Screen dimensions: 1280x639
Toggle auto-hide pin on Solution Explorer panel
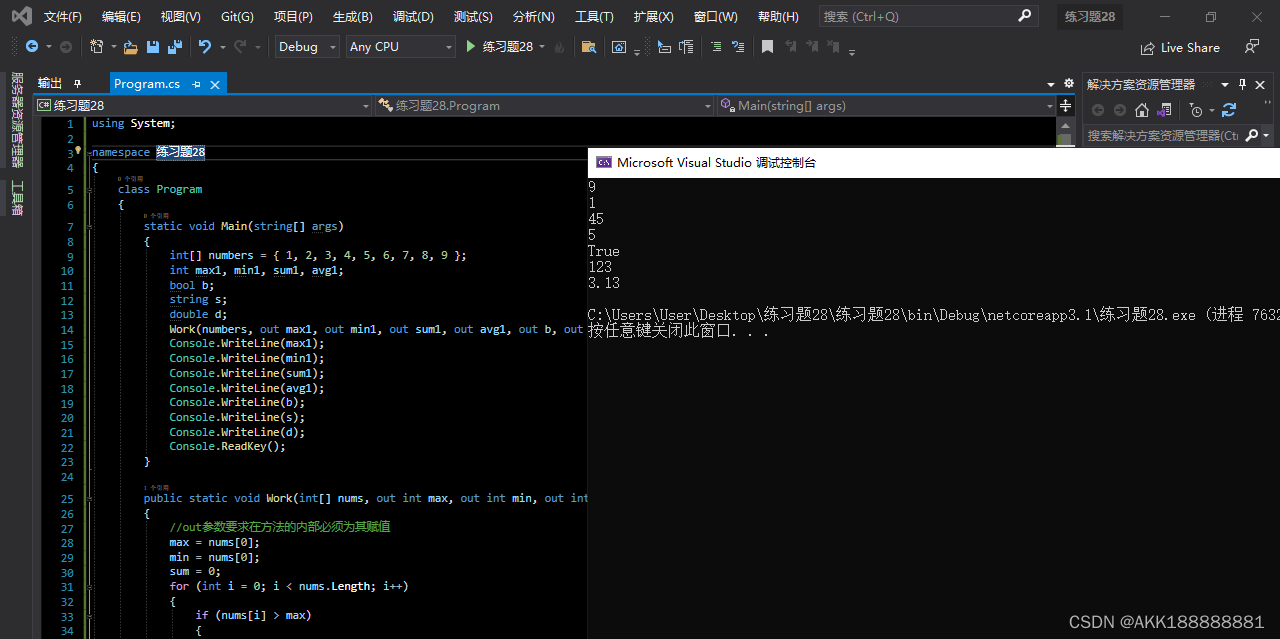1243,84
